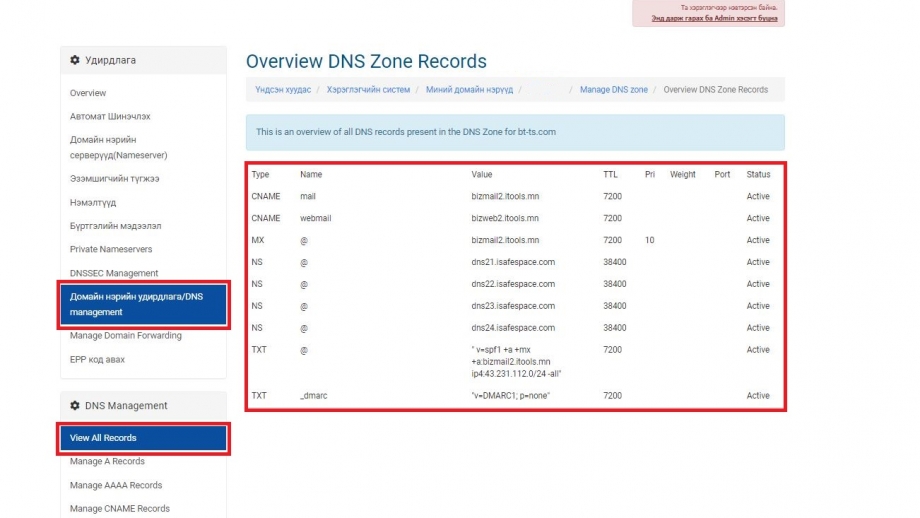
Task: Click the gear icon beside Удирдлага
Action: [x=75, y=60]
